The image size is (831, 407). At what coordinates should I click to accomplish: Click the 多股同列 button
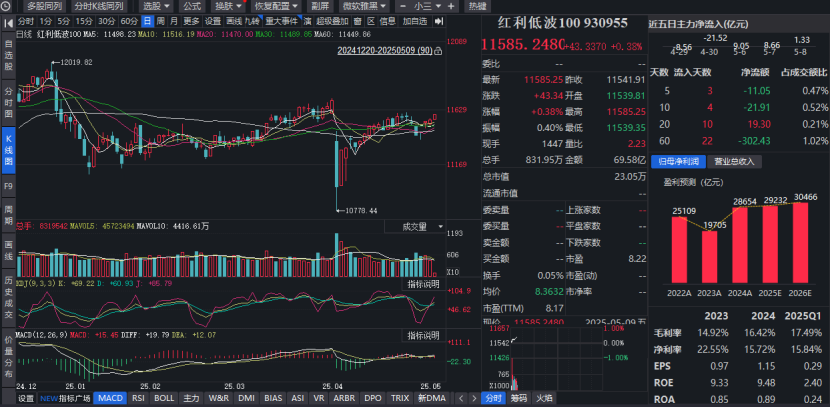coord(45,6)
